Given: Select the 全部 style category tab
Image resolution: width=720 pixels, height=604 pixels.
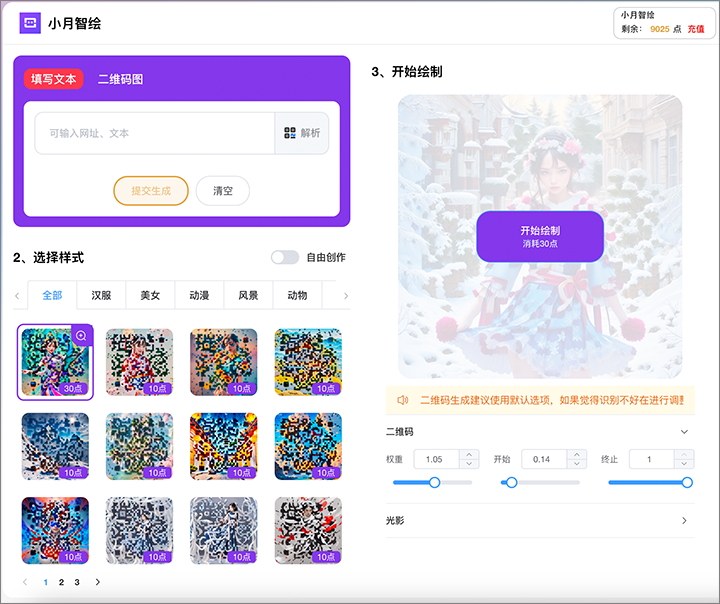Looking at the screenshot, I should [52, 295].
